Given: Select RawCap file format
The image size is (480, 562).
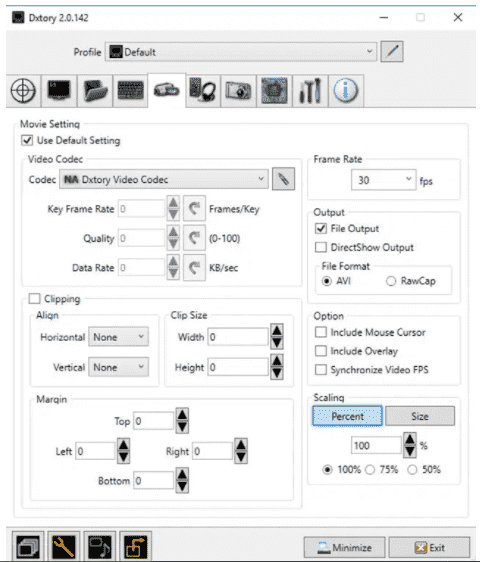Looking at the screenshot, I should click(x=391, y=281).
